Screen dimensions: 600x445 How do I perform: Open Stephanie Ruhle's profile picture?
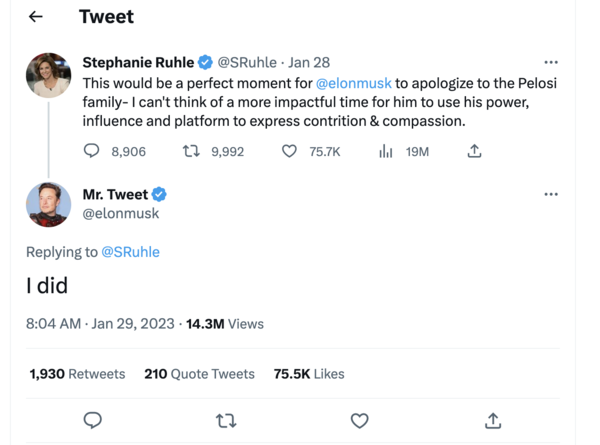coord(48,75)
